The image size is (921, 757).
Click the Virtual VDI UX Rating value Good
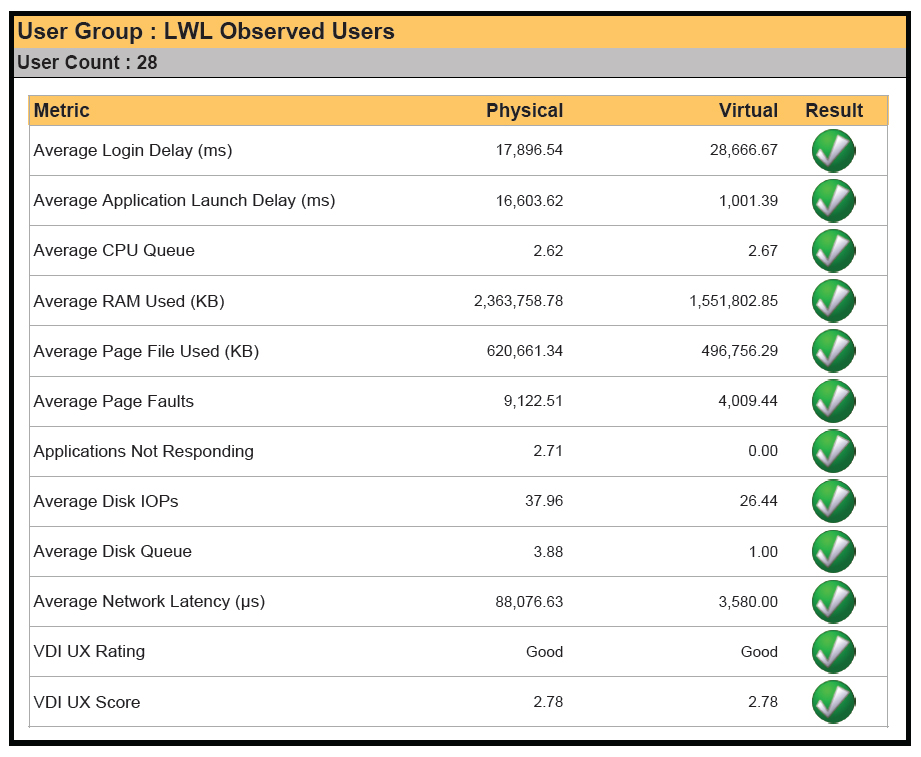(759, 652)
